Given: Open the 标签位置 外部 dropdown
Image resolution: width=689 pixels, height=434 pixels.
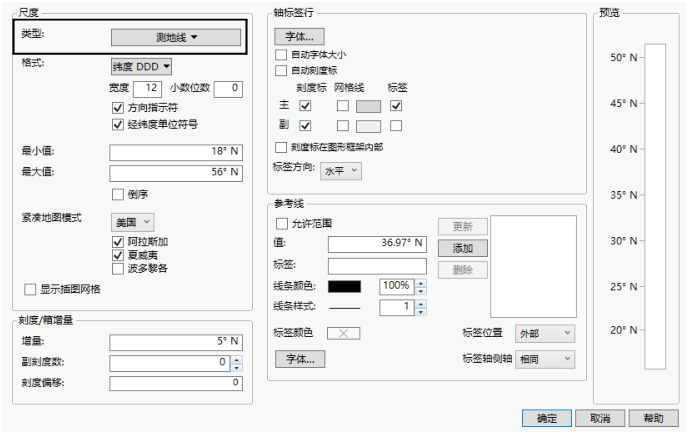Looking at the screenshot, I should pyautogui.click(x=545, y=334).
